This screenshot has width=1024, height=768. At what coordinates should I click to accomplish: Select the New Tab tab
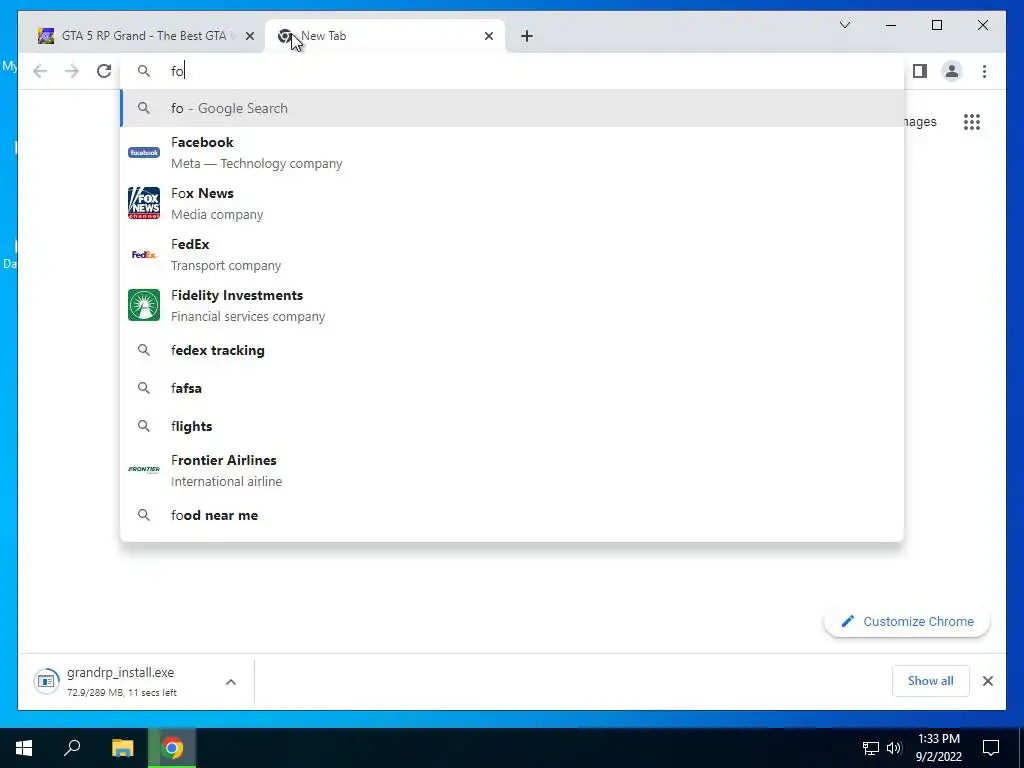[x=385, y=36]
